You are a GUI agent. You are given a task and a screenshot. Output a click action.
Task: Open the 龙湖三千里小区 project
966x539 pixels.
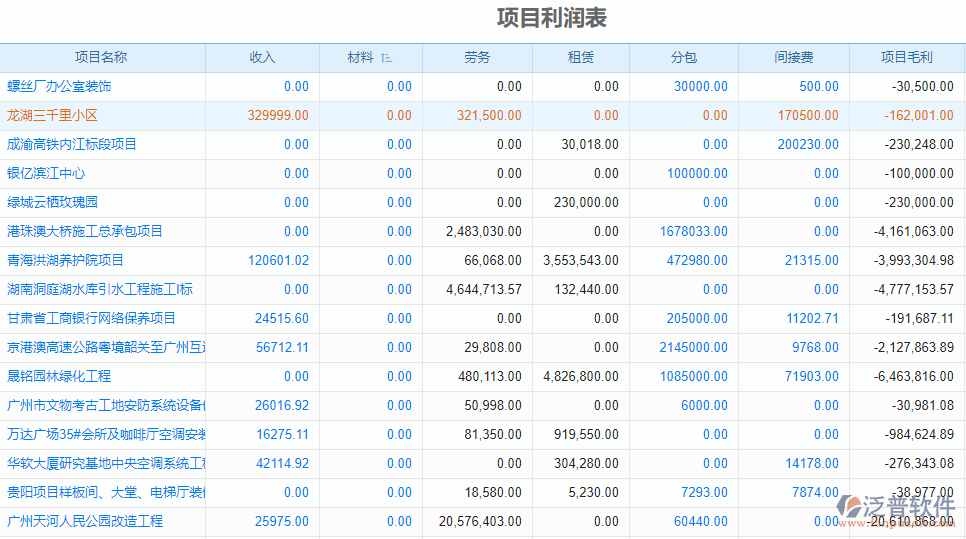click(x=52, y=116)
